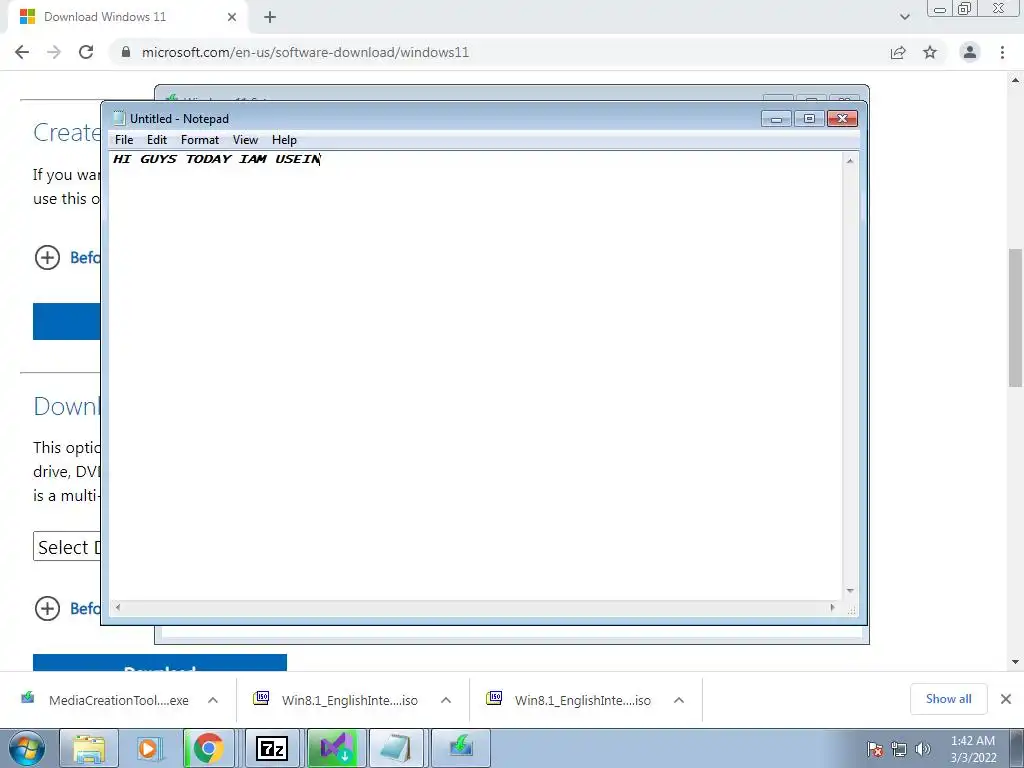Screen dimensions: 1024x768
Task: Open Notepad File menu
Action: (124, 140)
